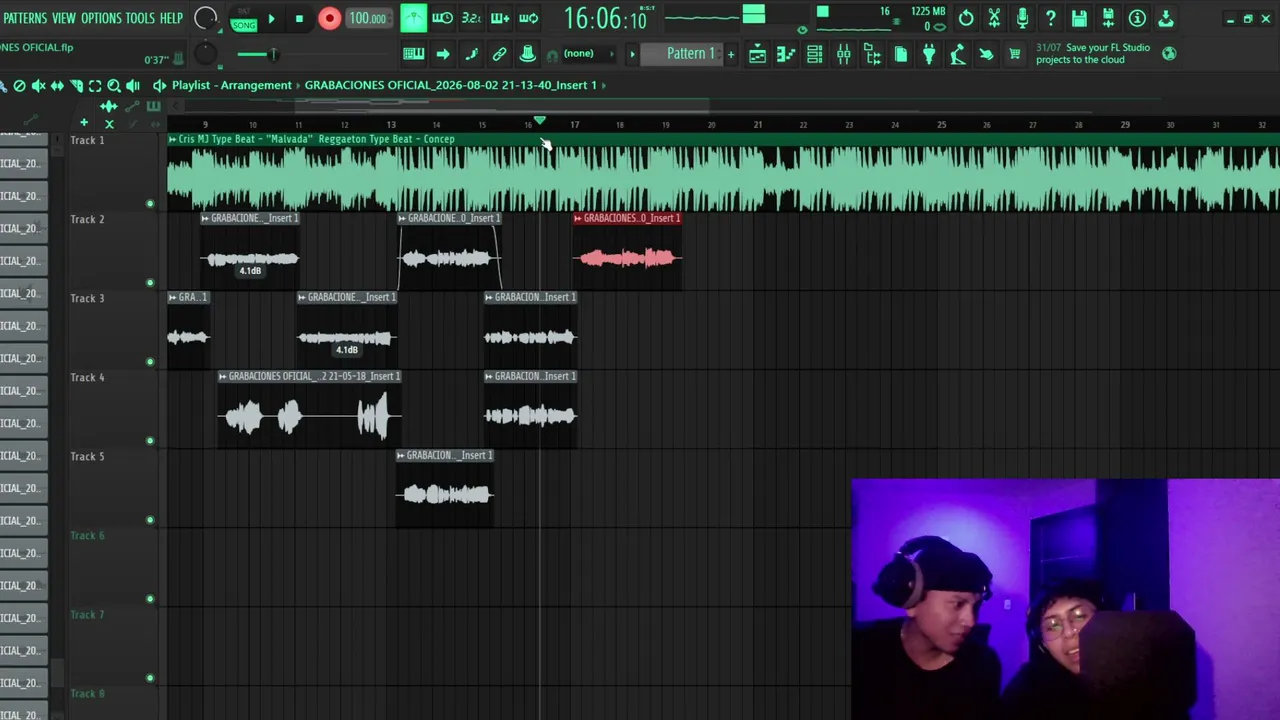Open the Save your FL Studio projects news
This screenshot has height=720, width=1280.
[x=1093, y=54]
